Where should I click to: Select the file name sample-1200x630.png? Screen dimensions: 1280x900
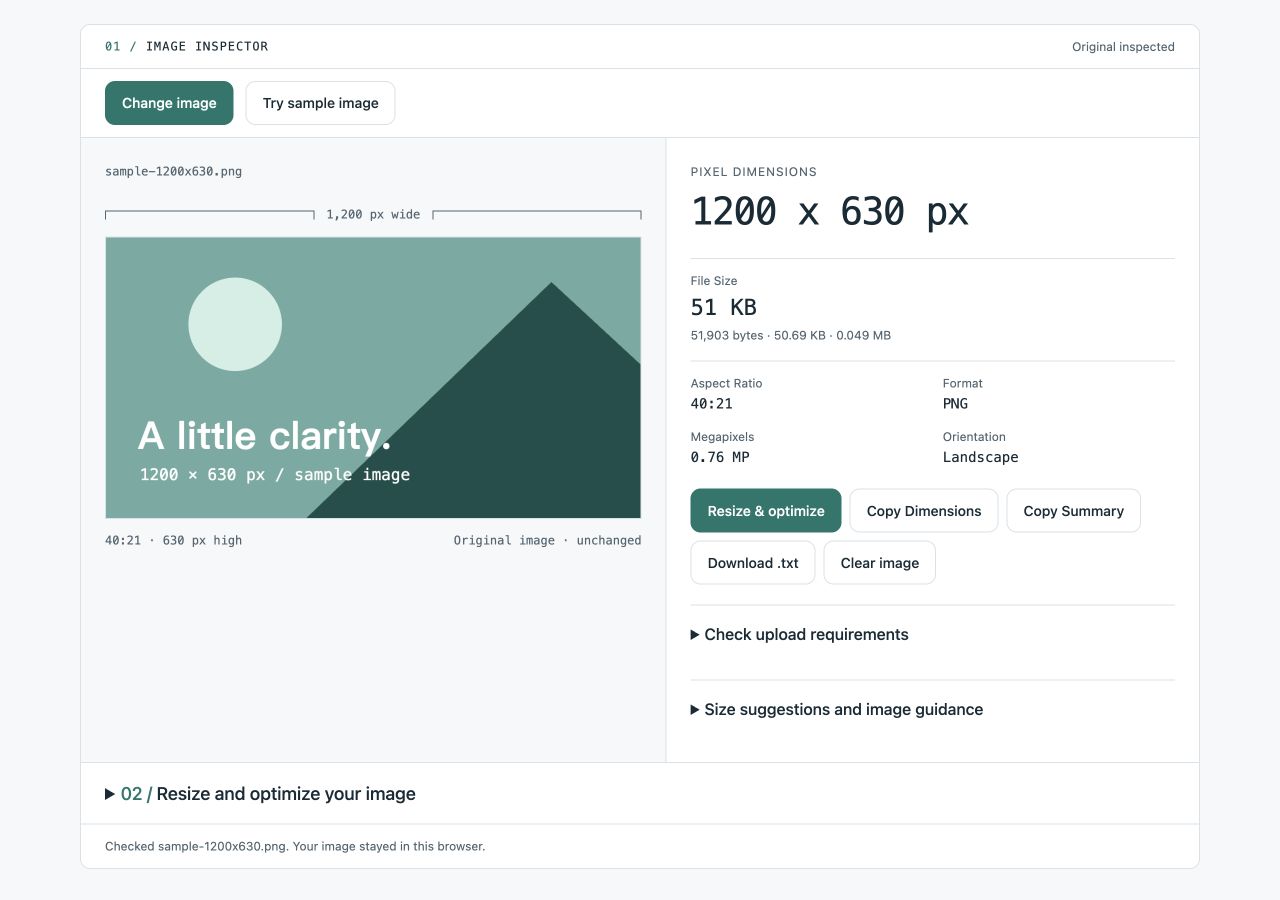click(174, 171)
